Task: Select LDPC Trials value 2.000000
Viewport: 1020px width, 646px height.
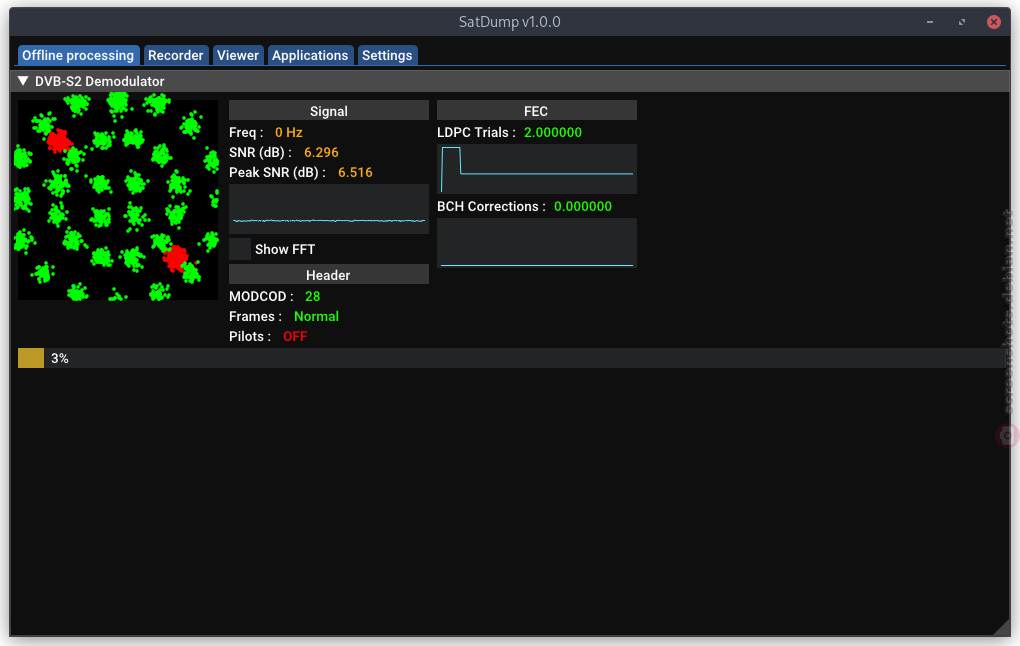Action: pyautogui.click(x=553, y=132)
